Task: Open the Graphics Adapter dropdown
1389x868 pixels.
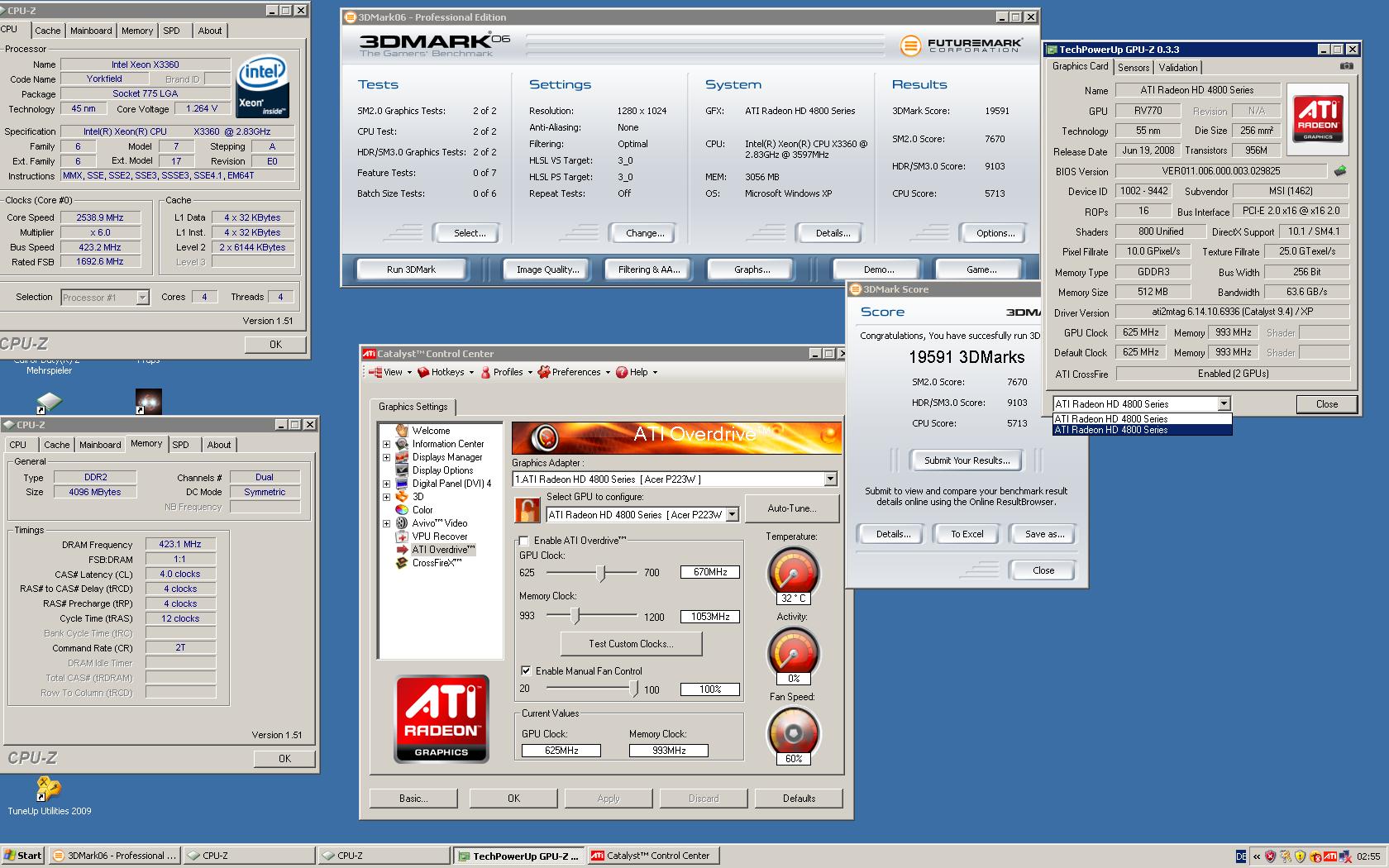Action: pyautogui.click(x=830, y=479)
